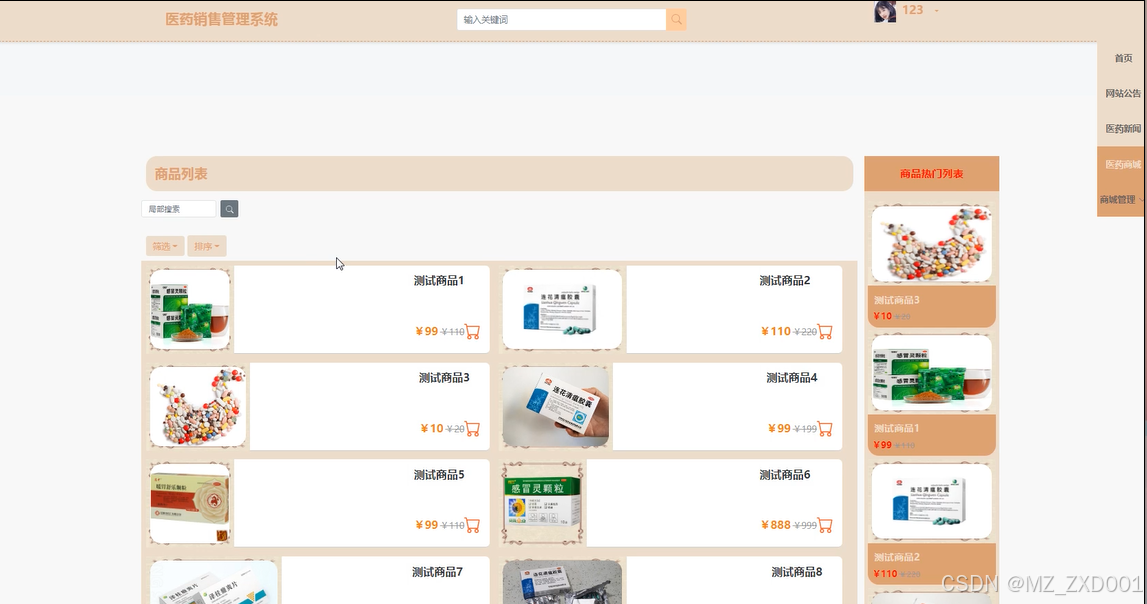Open the 筛选 filter dropdown
The image size is (1147, 604).
[165, 246]
